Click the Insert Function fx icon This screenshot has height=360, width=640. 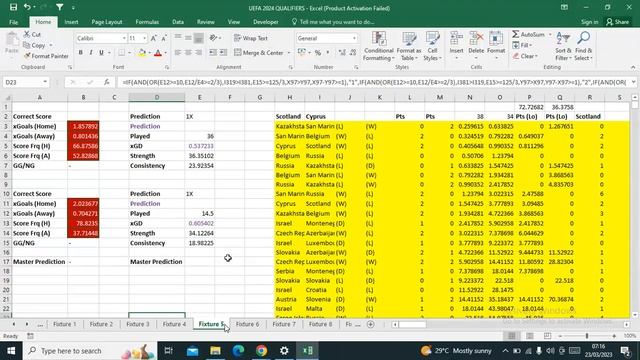tap(107, 82)
